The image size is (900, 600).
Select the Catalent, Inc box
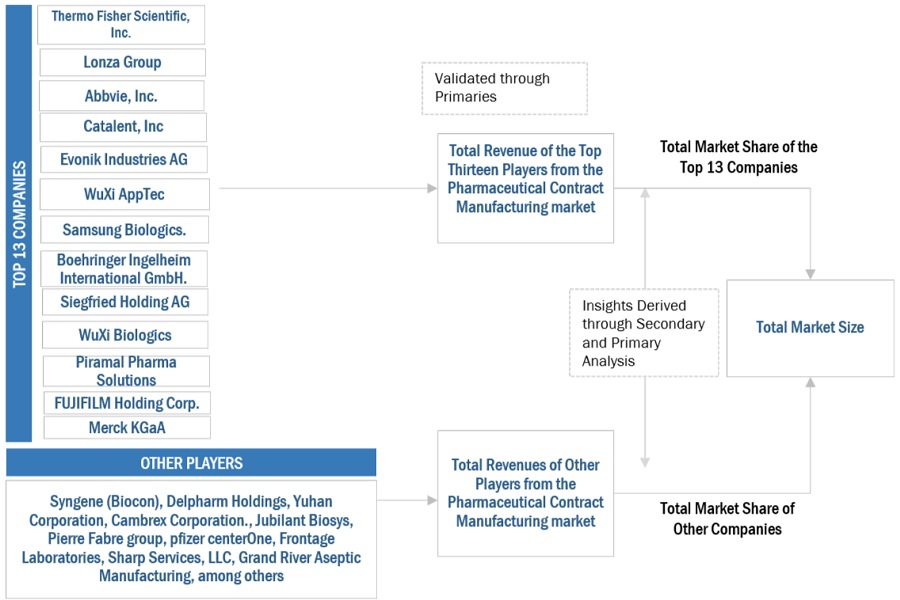[x=123, y=127]
